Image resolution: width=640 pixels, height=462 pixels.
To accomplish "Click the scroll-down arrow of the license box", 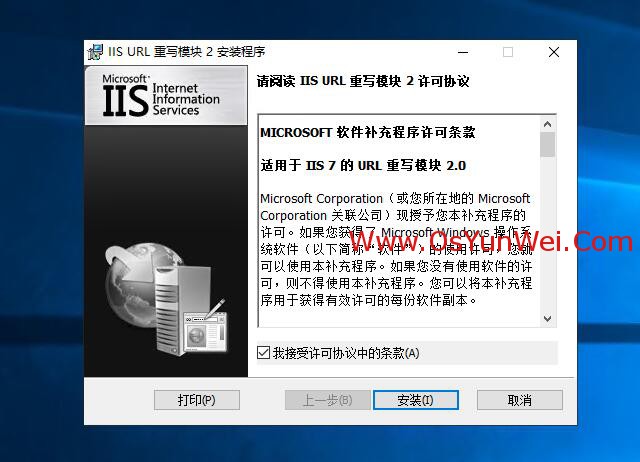I will coord(547,318).
